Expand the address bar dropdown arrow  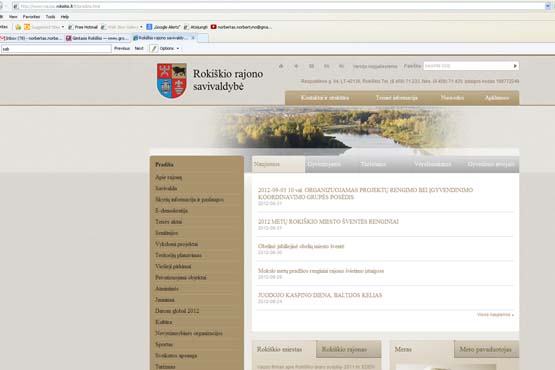tap(548, 6)
